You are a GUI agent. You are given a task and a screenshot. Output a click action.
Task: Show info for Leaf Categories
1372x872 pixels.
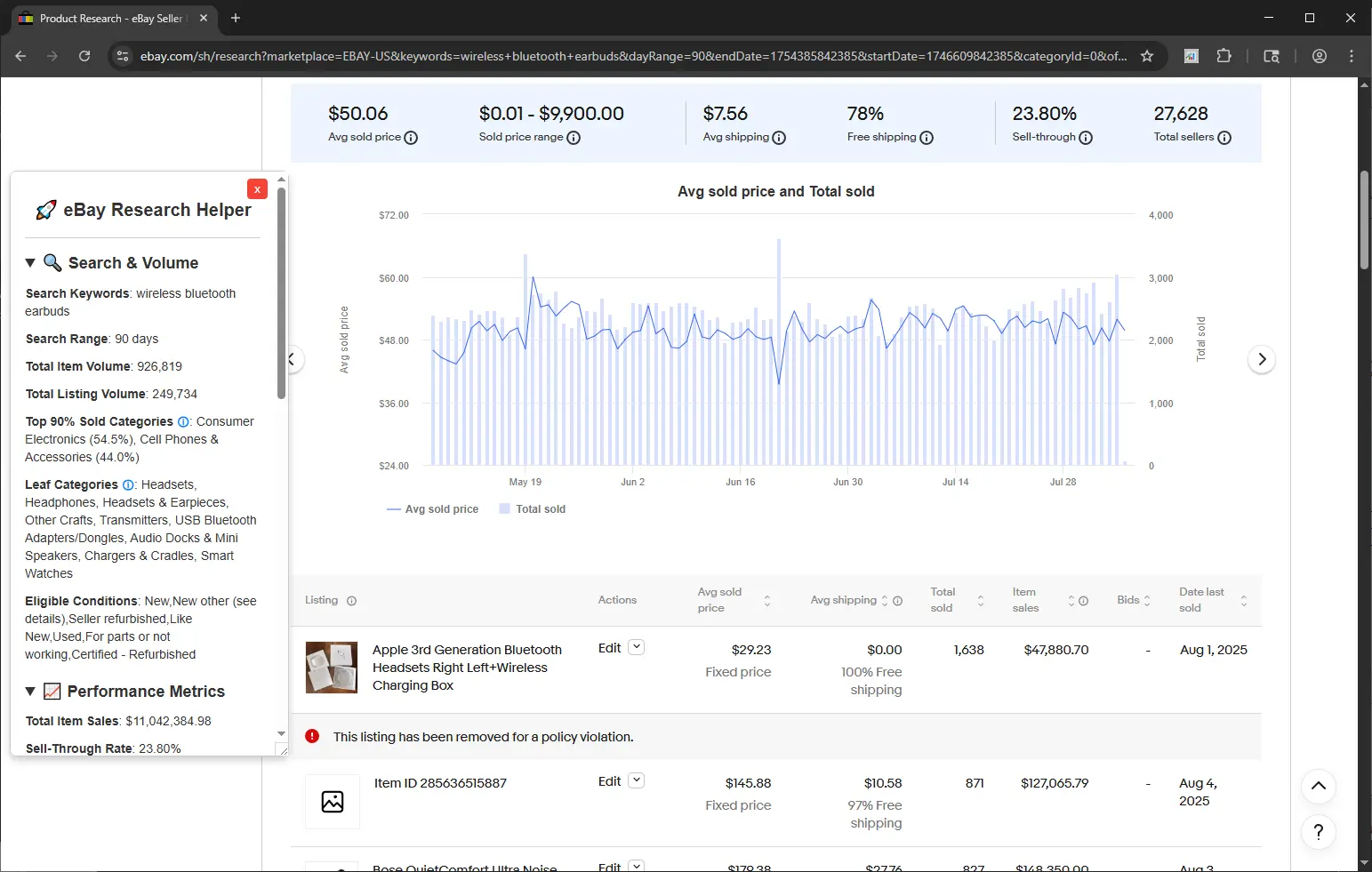[x=128, y=485]
